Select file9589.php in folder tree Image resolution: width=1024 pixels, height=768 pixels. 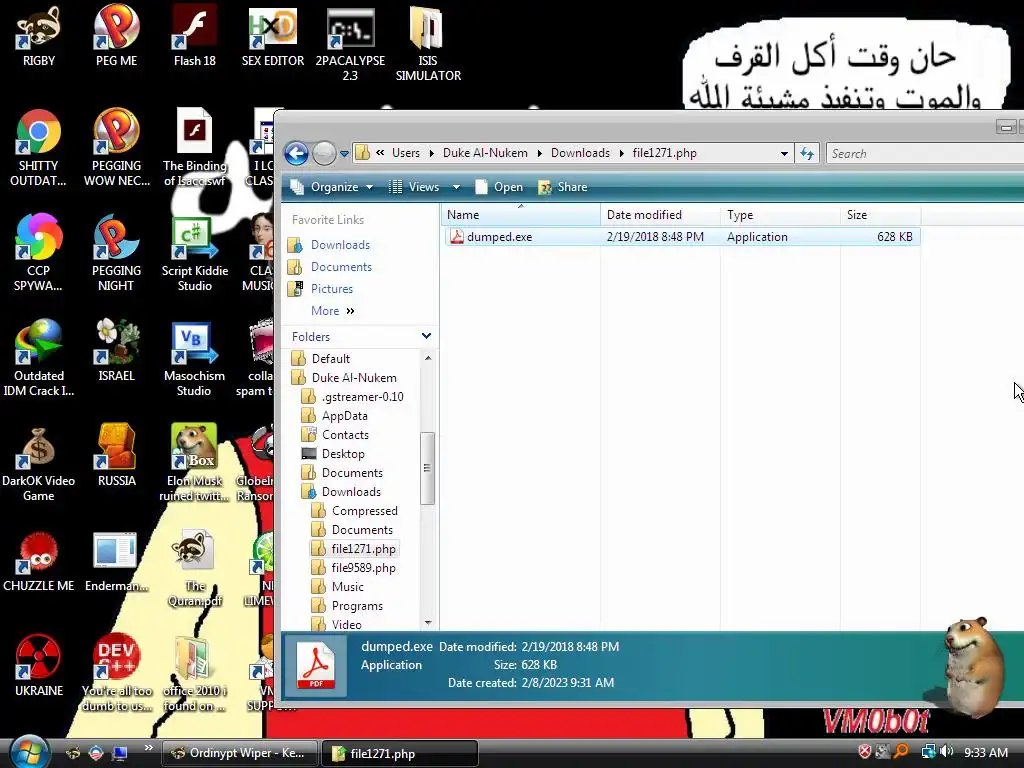click(x=363, y=568)
